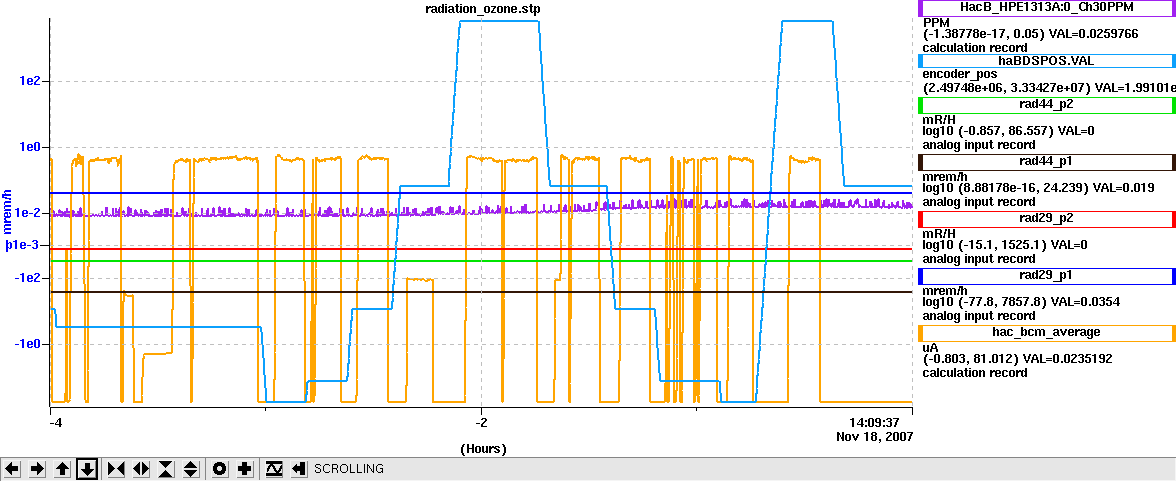Select the HacB_HPE1313A:0_Ch30PPM legend entry
Screen dimensions: 1176x481
tap(1046, 8)
